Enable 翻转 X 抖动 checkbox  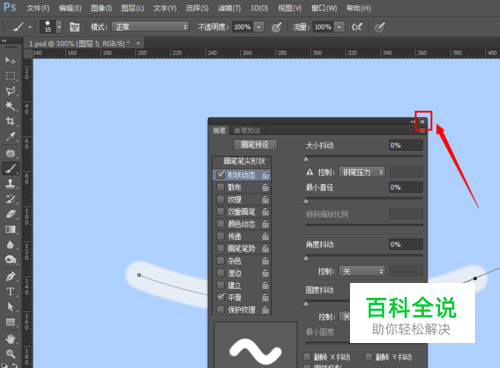point(307,357)
